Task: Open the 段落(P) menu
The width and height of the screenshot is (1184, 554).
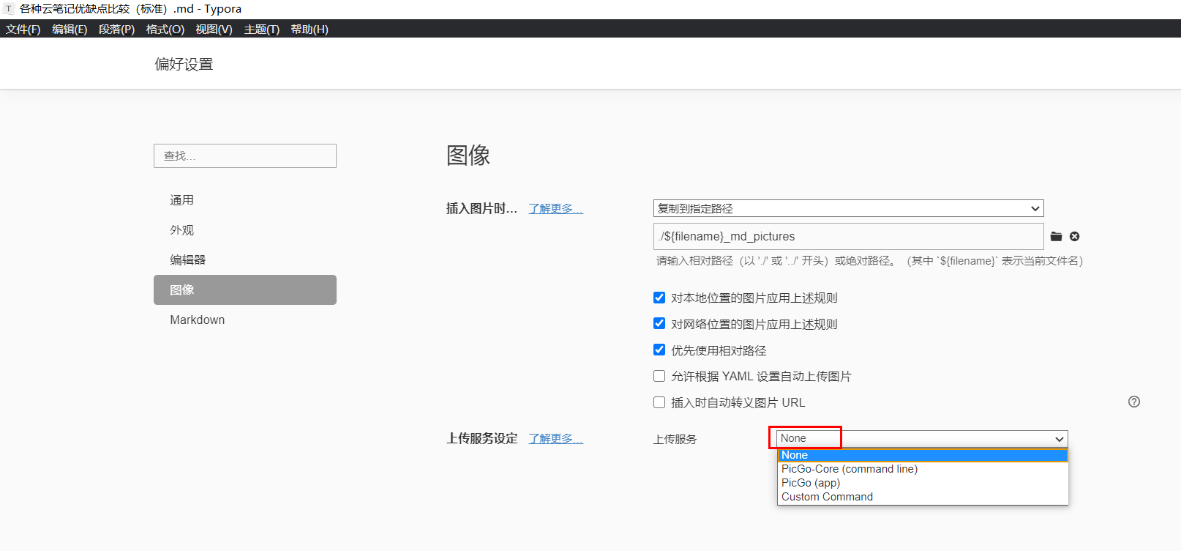Action: (116, 29)
